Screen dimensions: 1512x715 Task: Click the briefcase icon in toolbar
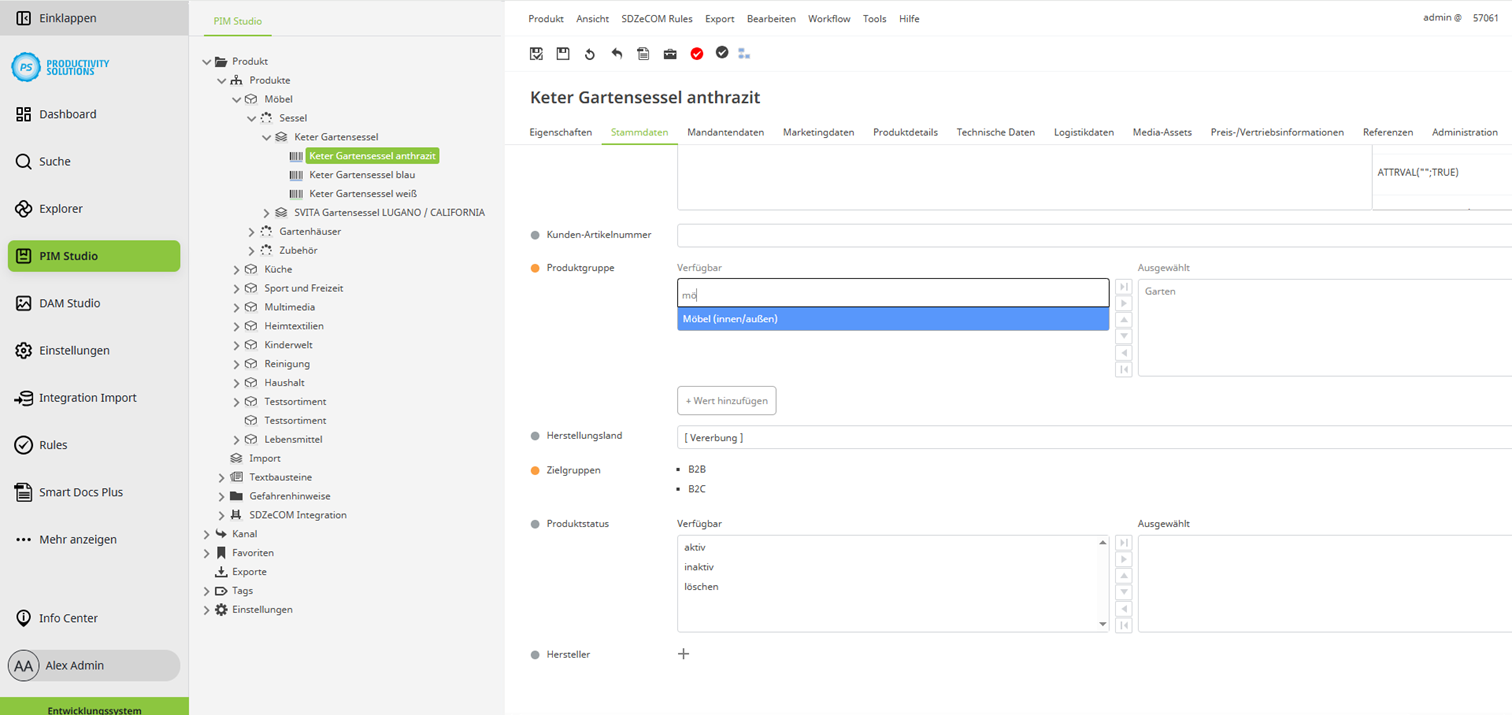point(670,54)
